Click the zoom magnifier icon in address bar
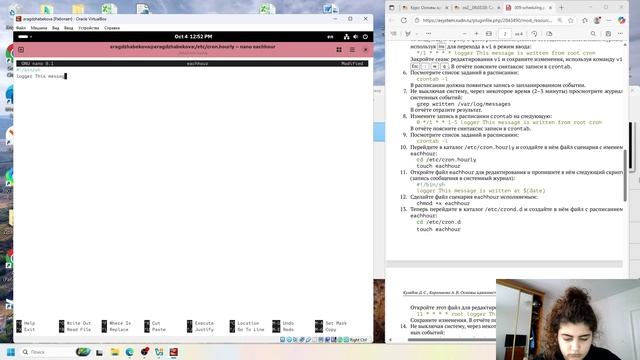The image size is (640, 360). 560,20
